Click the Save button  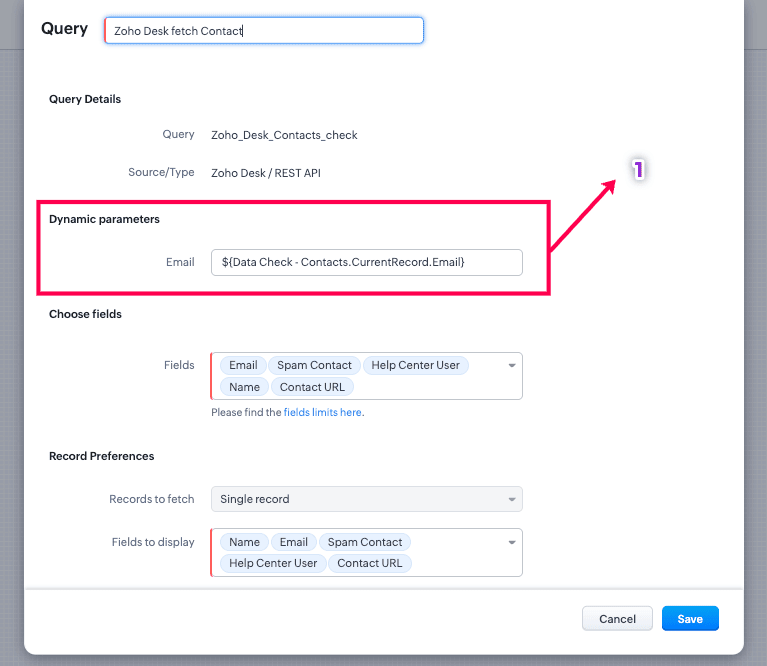(690, 619)
